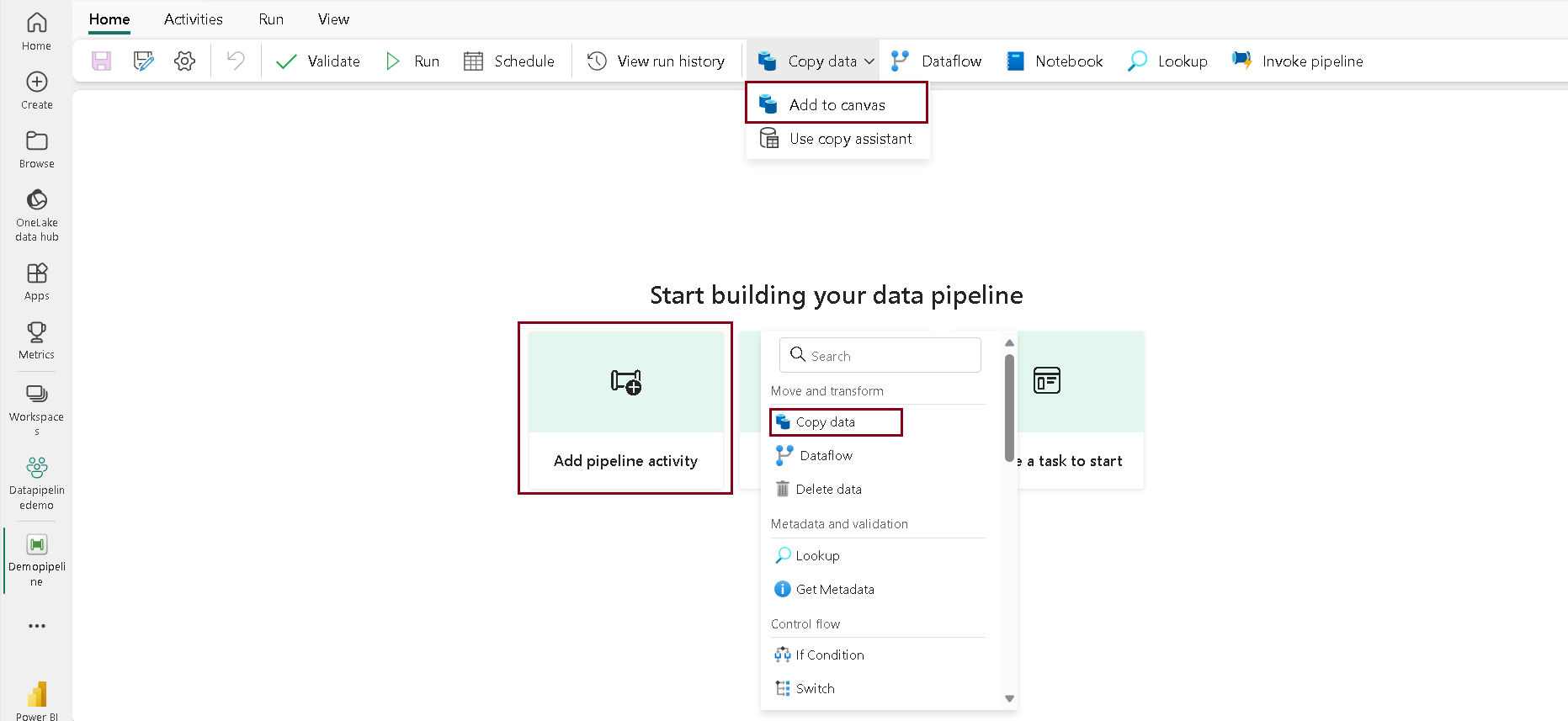Open Datapipelinedemo workspace
The height and width of the screenshot is (721, 1568).
click(36, 484)
